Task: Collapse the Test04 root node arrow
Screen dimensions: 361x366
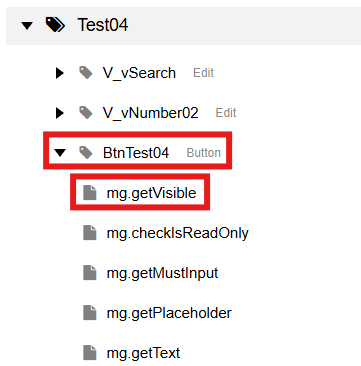Action: (x=27, y=25)
